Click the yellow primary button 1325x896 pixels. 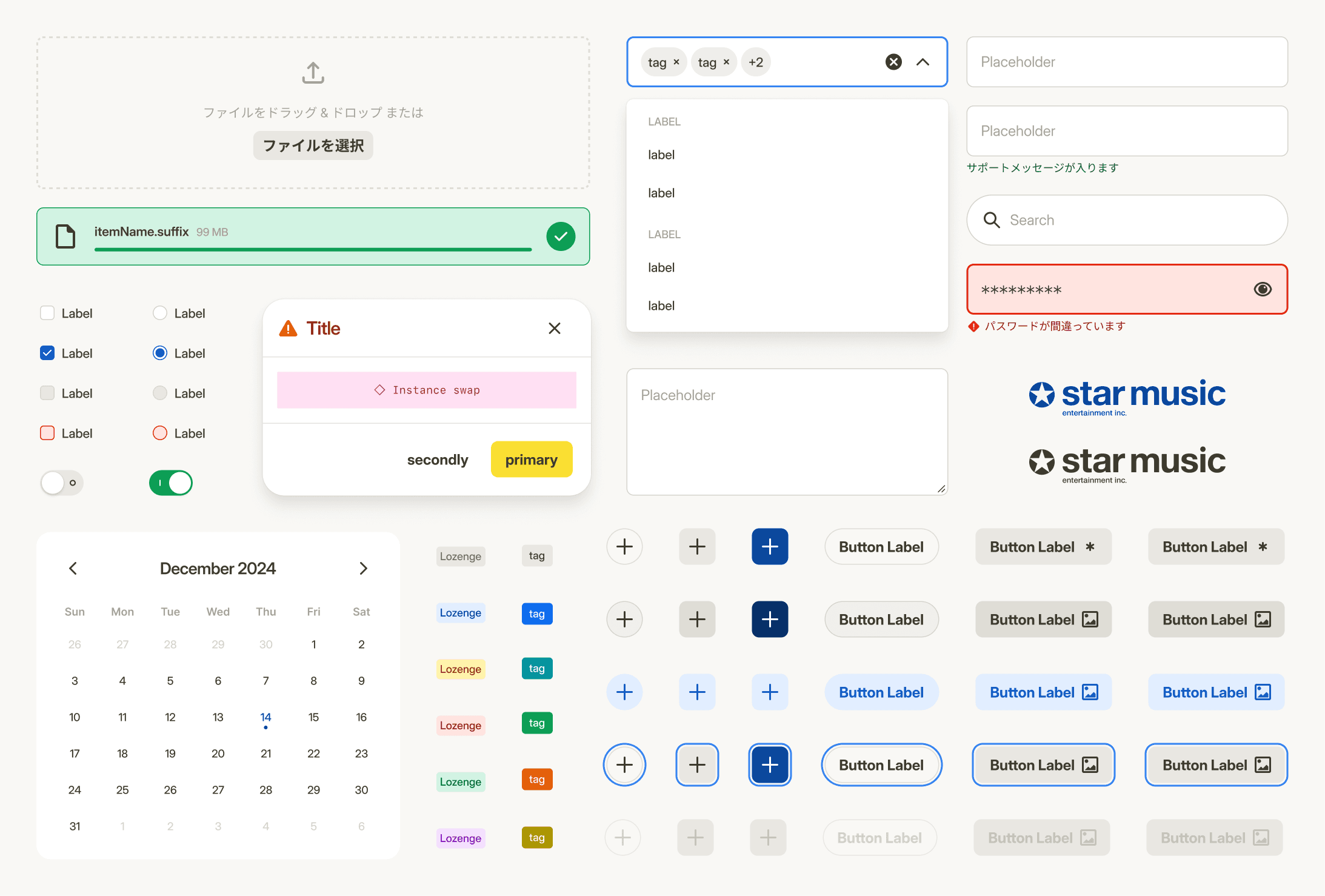[531, 460]
